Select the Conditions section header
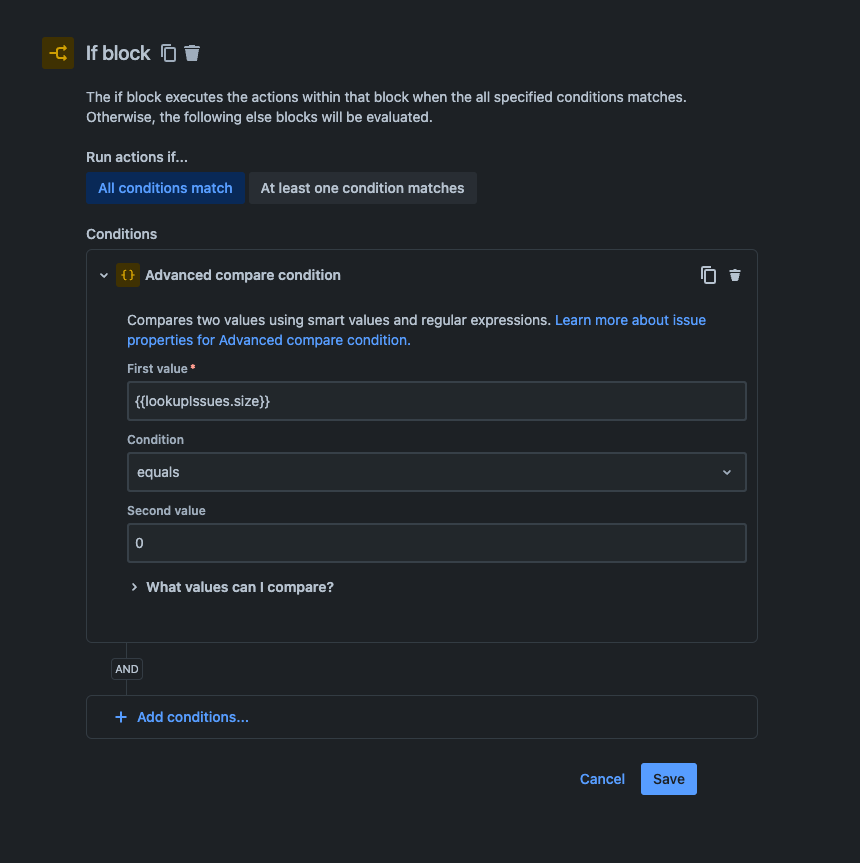 tap(121, 234)
